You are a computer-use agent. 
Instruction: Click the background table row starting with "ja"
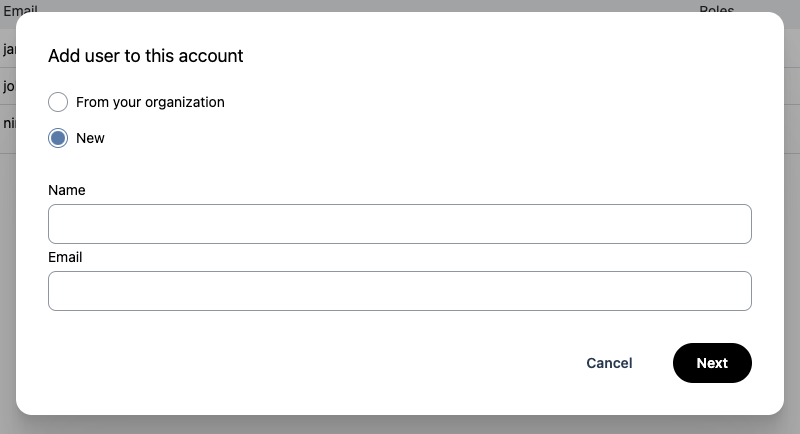point(7,48)
